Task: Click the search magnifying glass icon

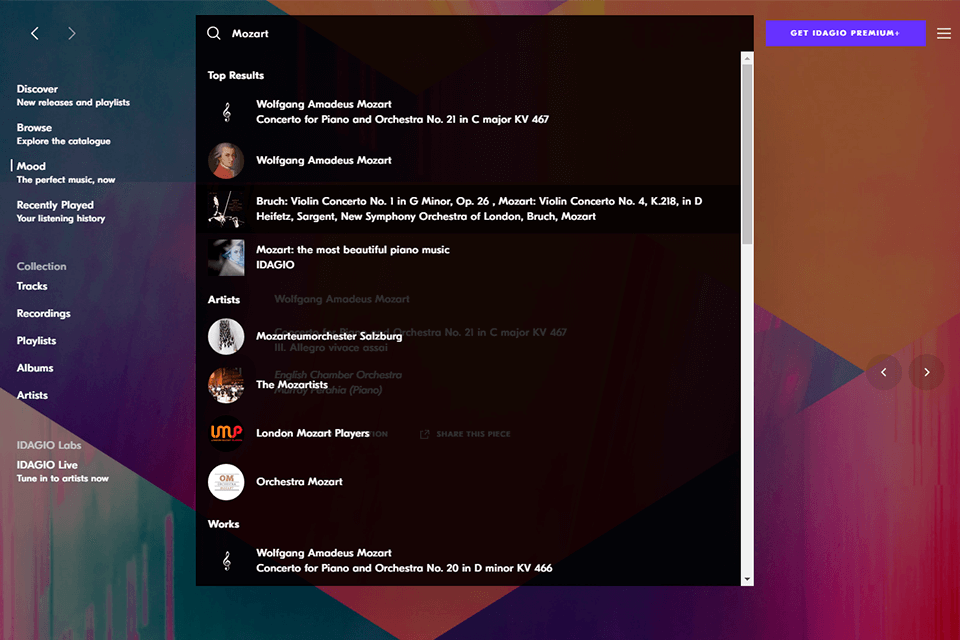Action: [x=213, y=33]
